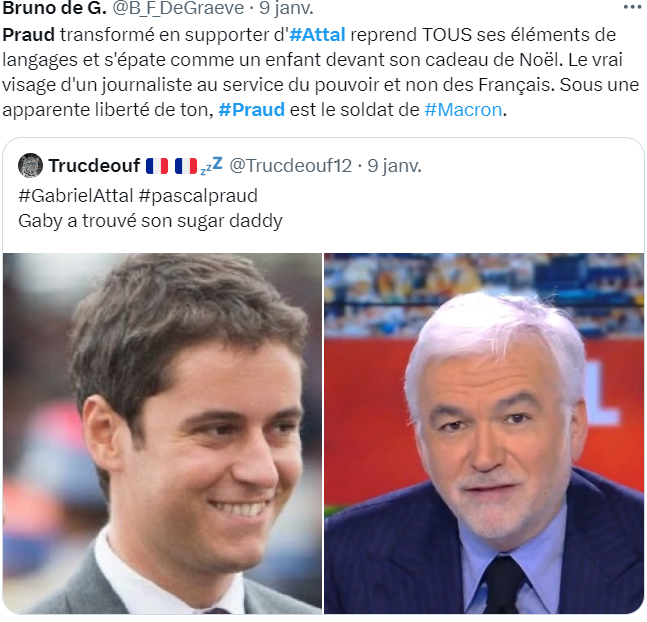Click the @B_F_DeGraeve handle
This screenshot has height=622, width=647.
[178, 8]
